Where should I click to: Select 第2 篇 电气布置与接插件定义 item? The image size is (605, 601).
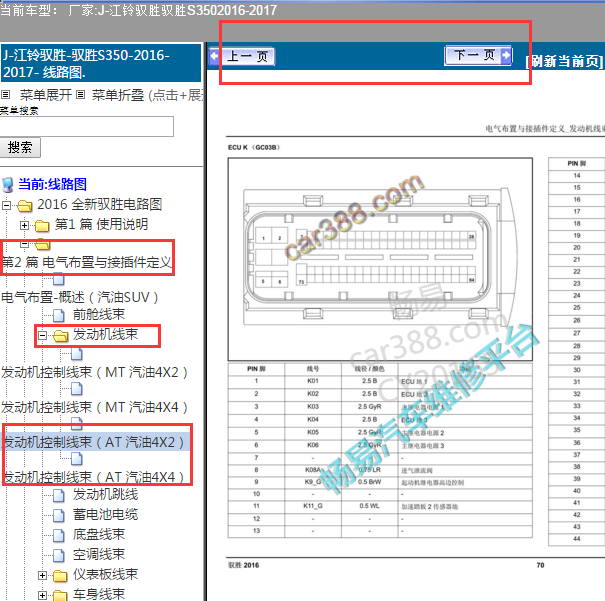coord(86,262)
